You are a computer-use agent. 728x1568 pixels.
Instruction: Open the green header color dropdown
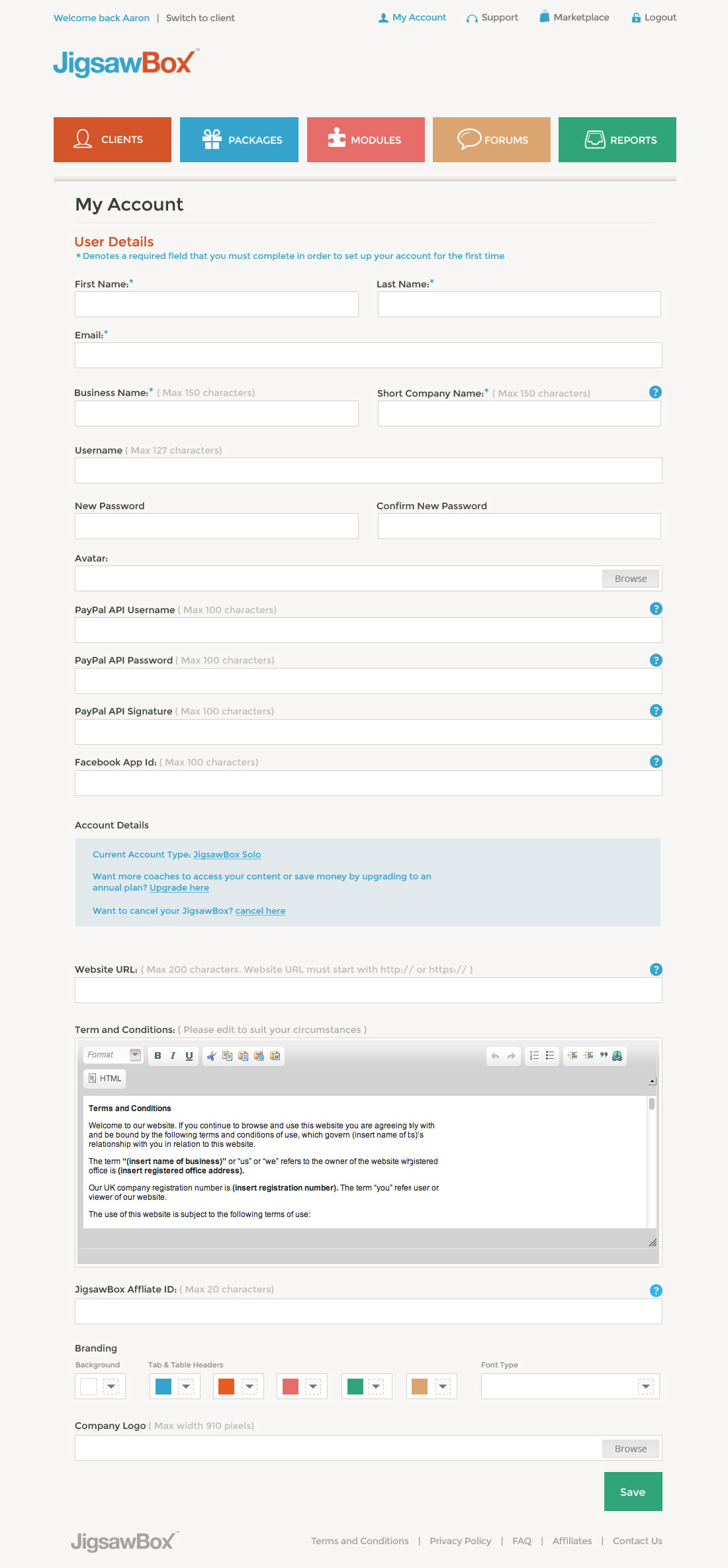(376, 1386)
